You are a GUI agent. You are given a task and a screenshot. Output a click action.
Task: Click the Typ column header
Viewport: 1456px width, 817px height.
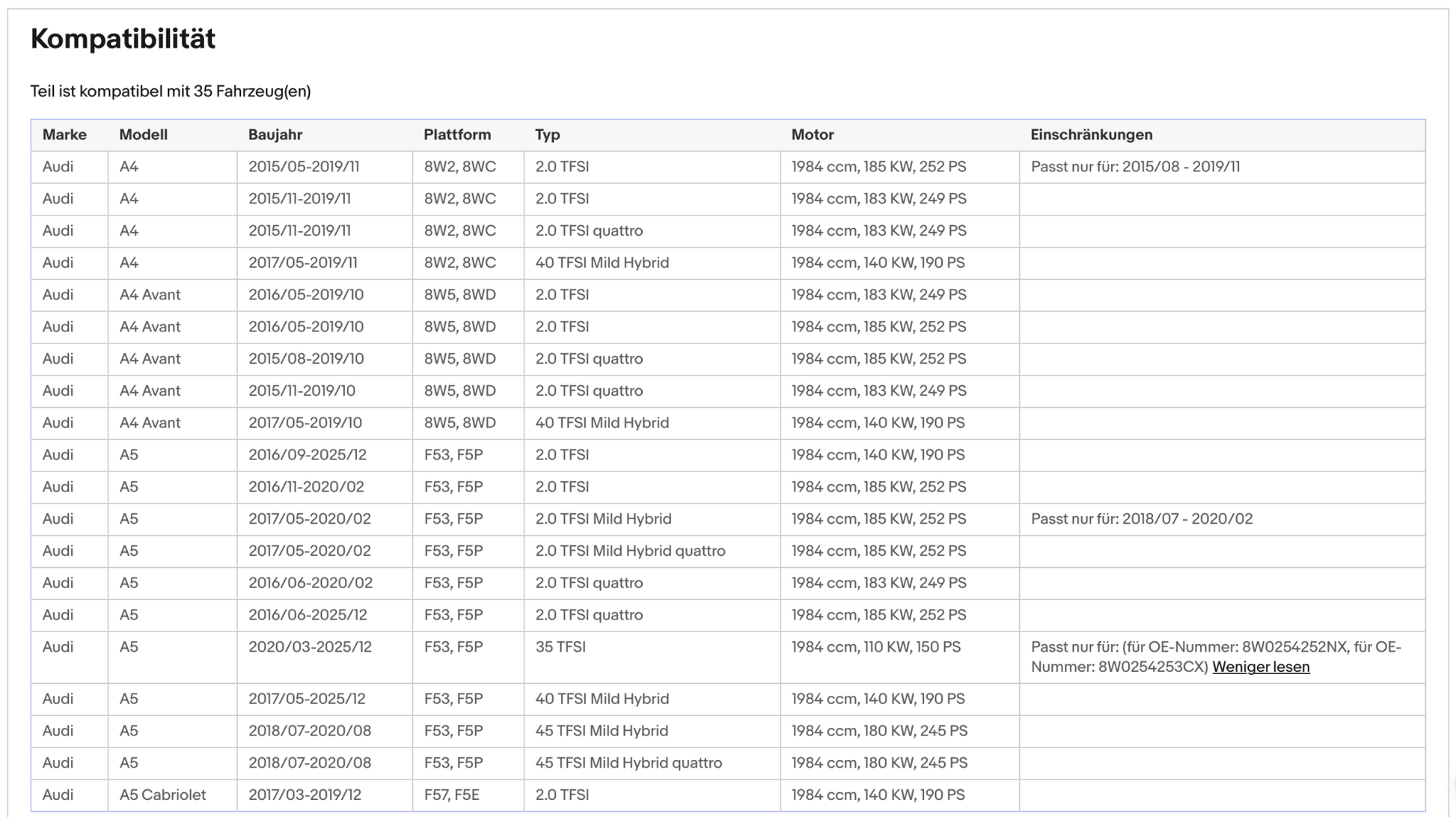547,135
